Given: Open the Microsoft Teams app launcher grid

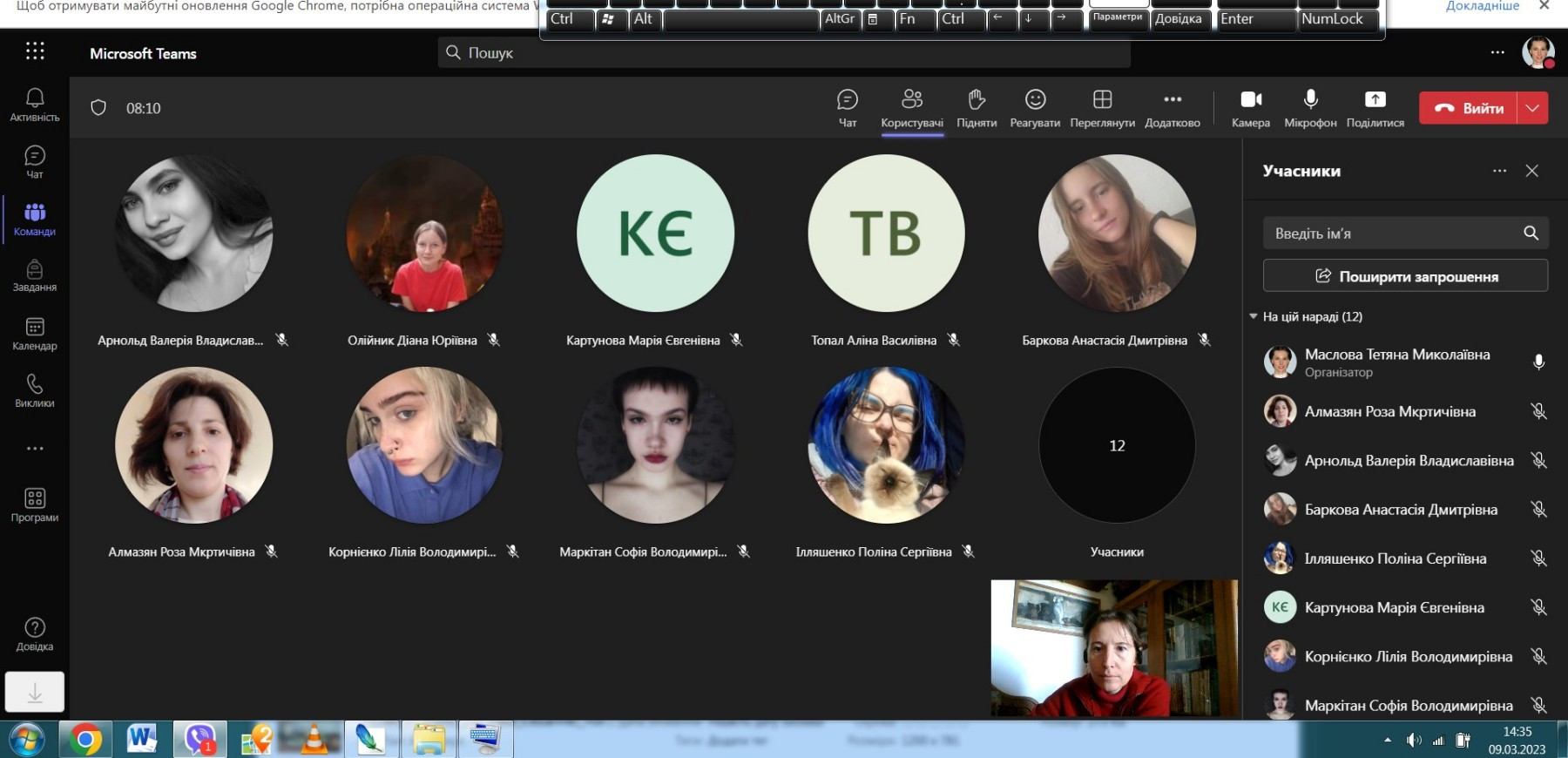Looking at the screenshot, I should [x=35, y=51].
